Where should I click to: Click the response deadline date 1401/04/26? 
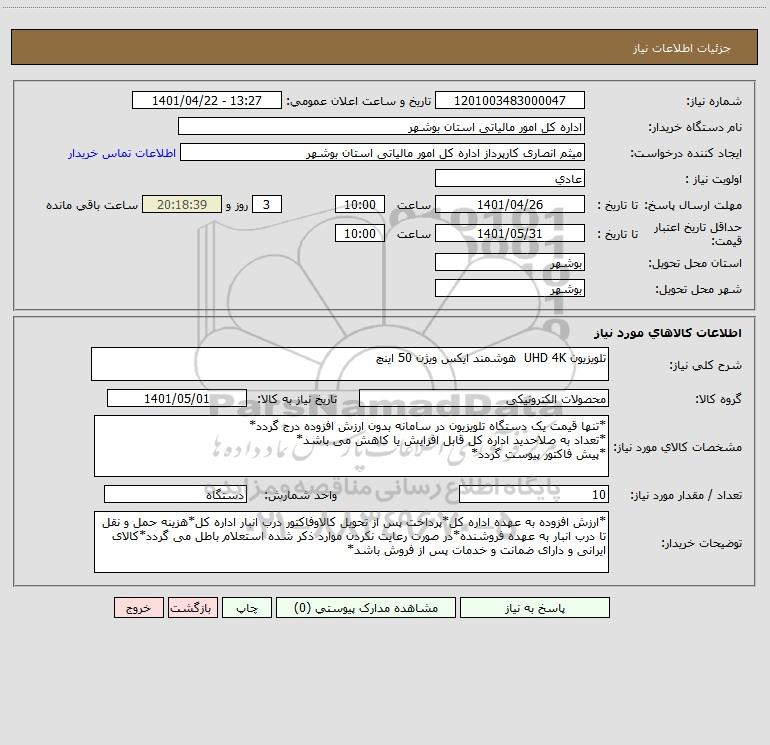510,204
